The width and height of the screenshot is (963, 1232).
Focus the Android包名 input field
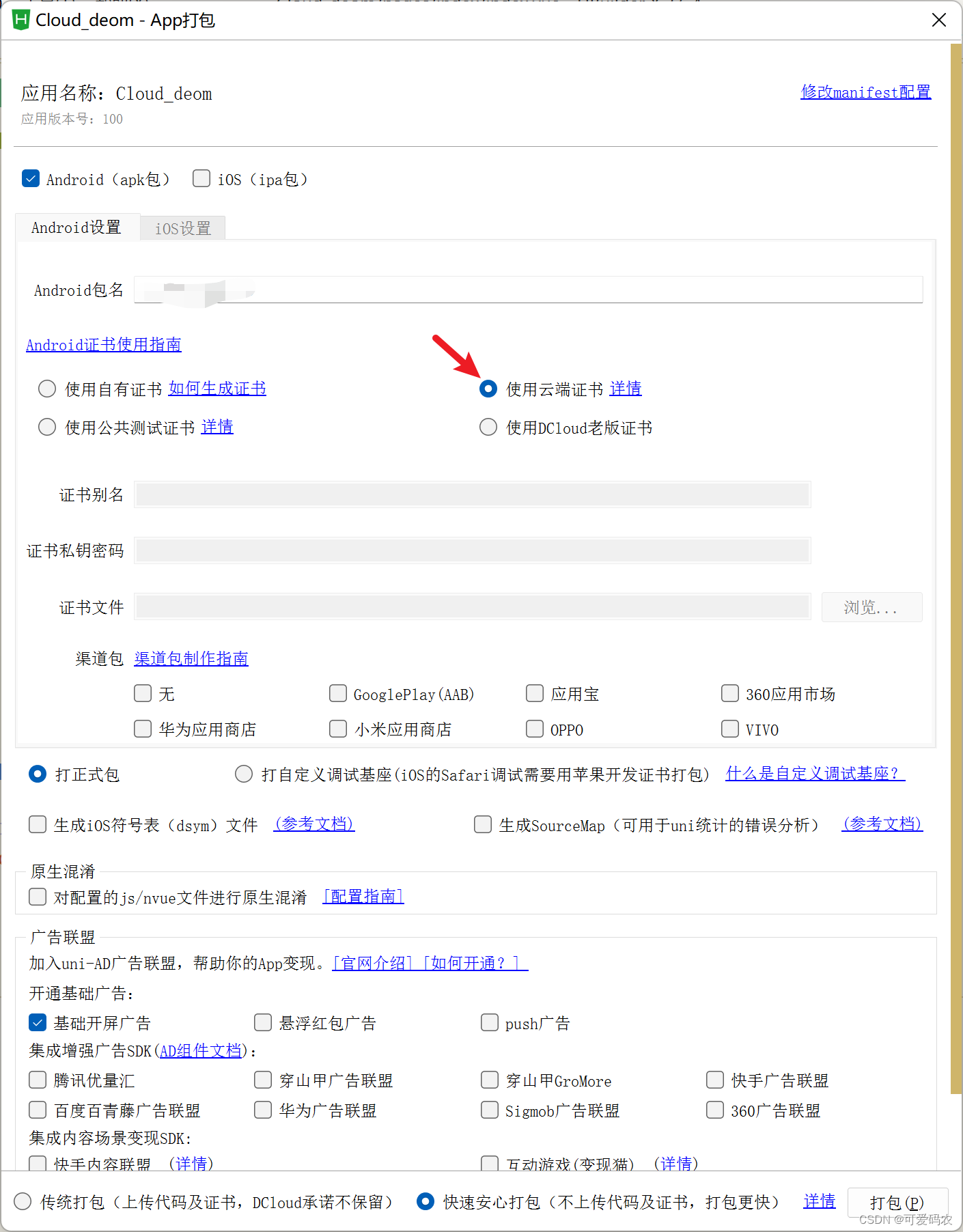click(528, 290)
